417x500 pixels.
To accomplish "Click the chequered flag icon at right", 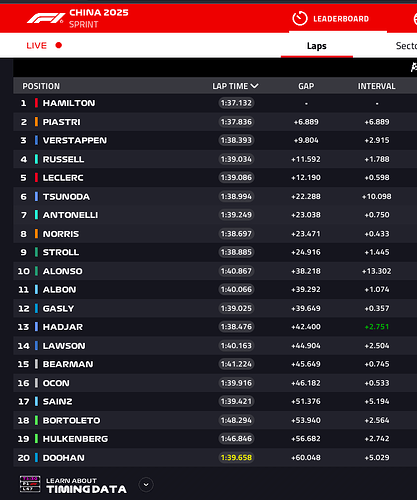I will [x=414, y=67].
